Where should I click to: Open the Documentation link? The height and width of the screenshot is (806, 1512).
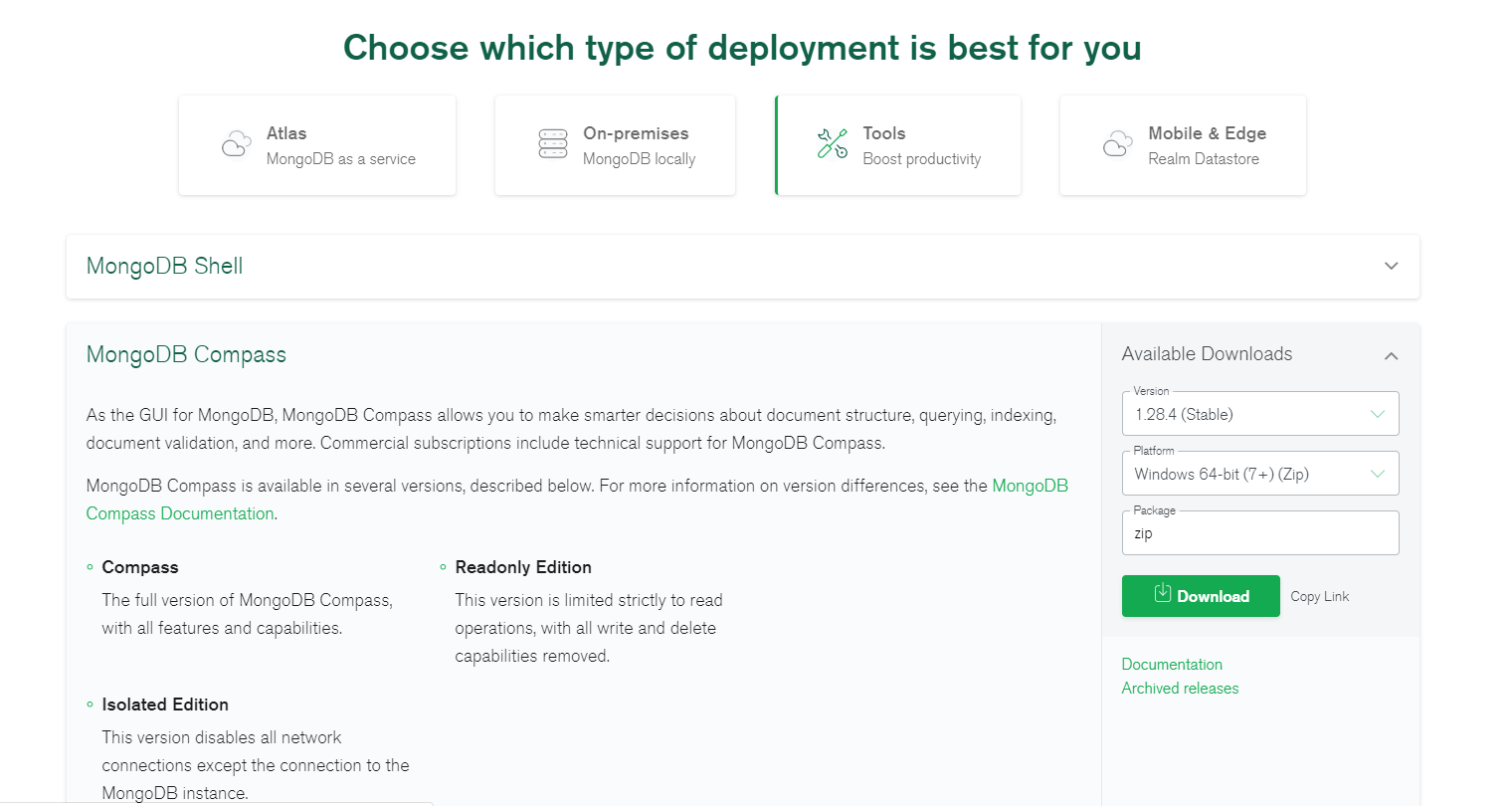[x=1172, y=664]
